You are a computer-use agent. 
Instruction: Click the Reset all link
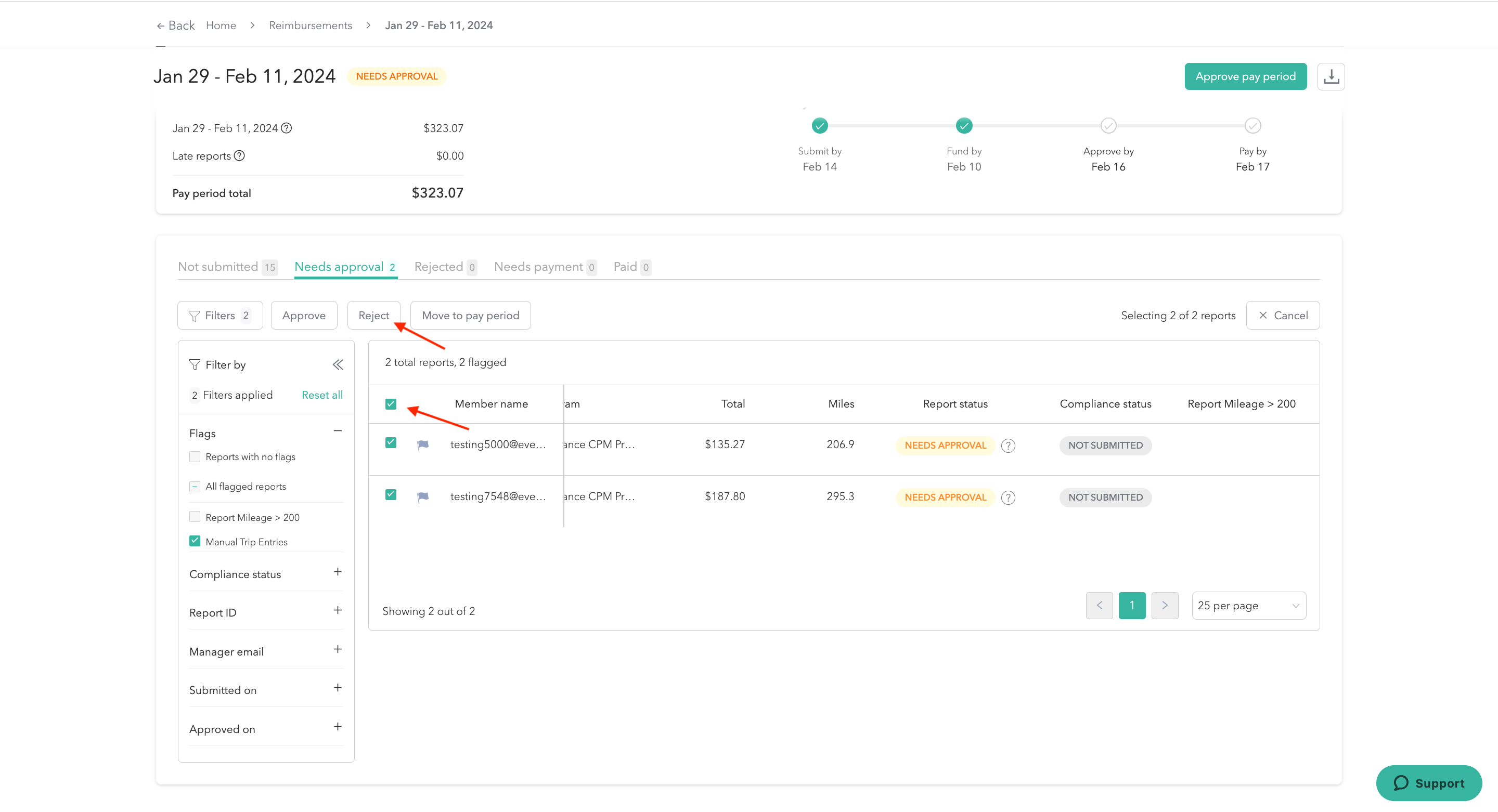(x=321, y=395)
